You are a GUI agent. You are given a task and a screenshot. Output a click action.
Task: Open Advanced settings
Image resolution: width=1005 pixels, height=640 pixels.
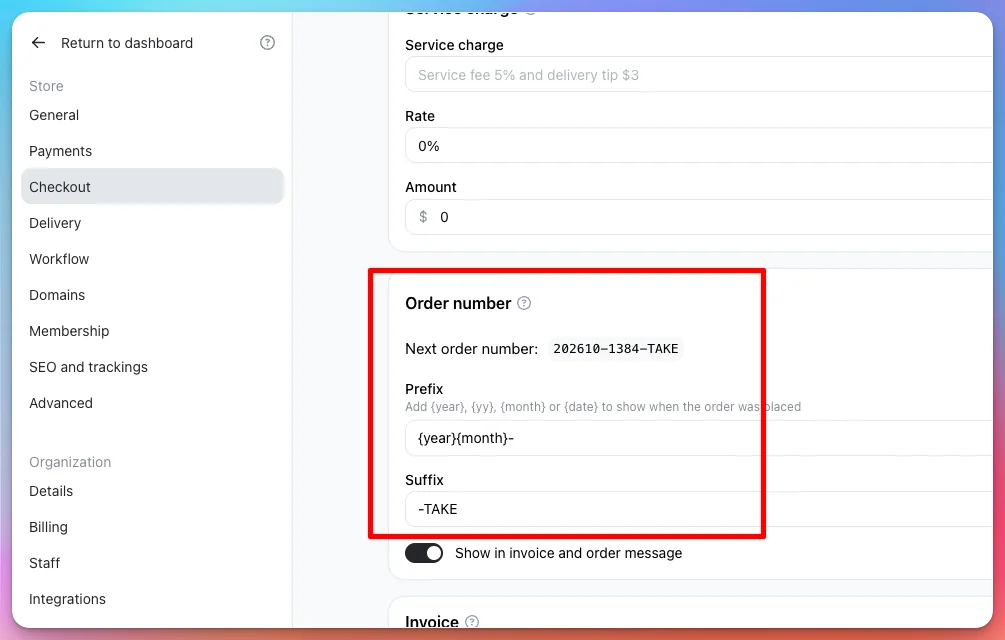61,403
